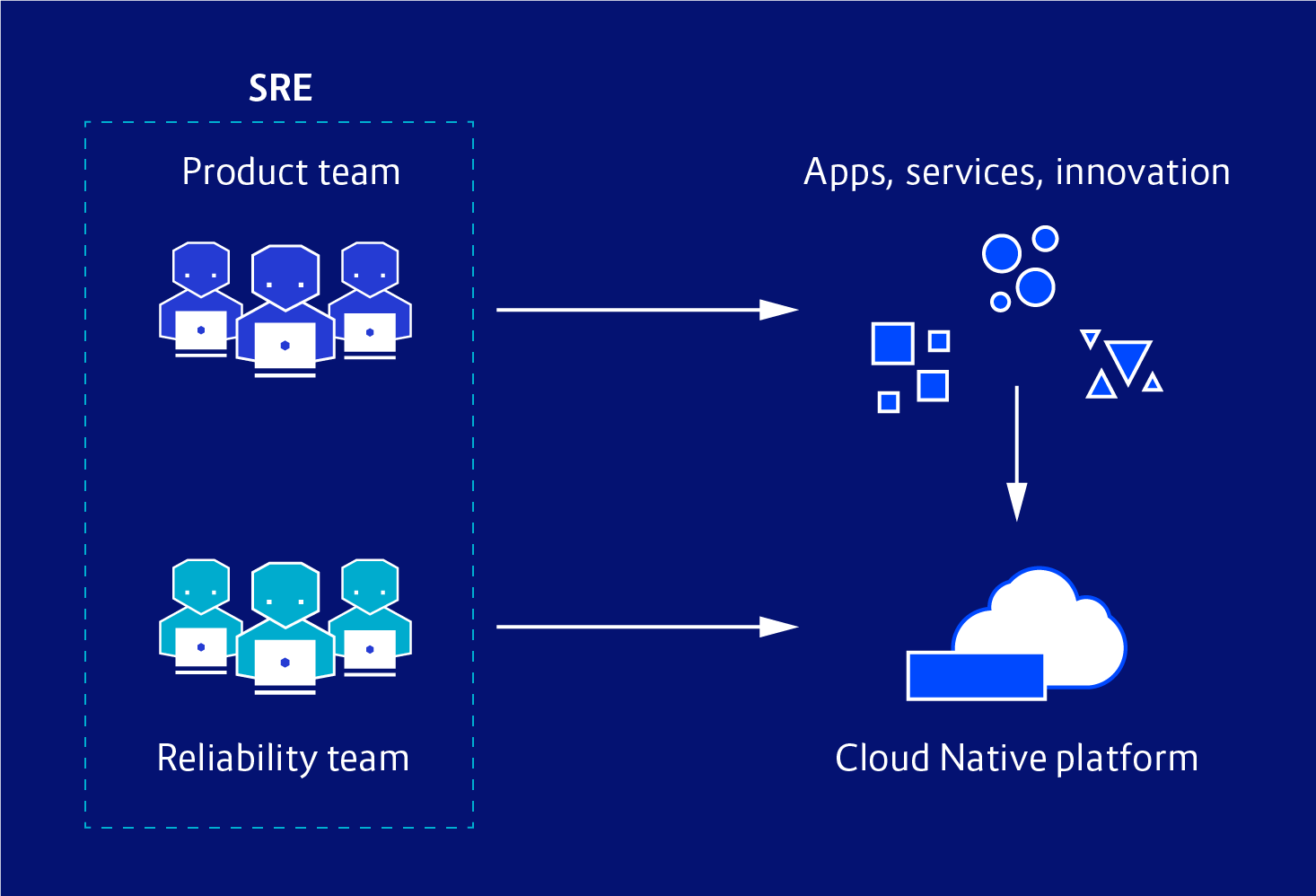This screenshot has height=896, width=1316.
Task: Click the Cloud Native platform label
Action: [x=1016, y=759]
